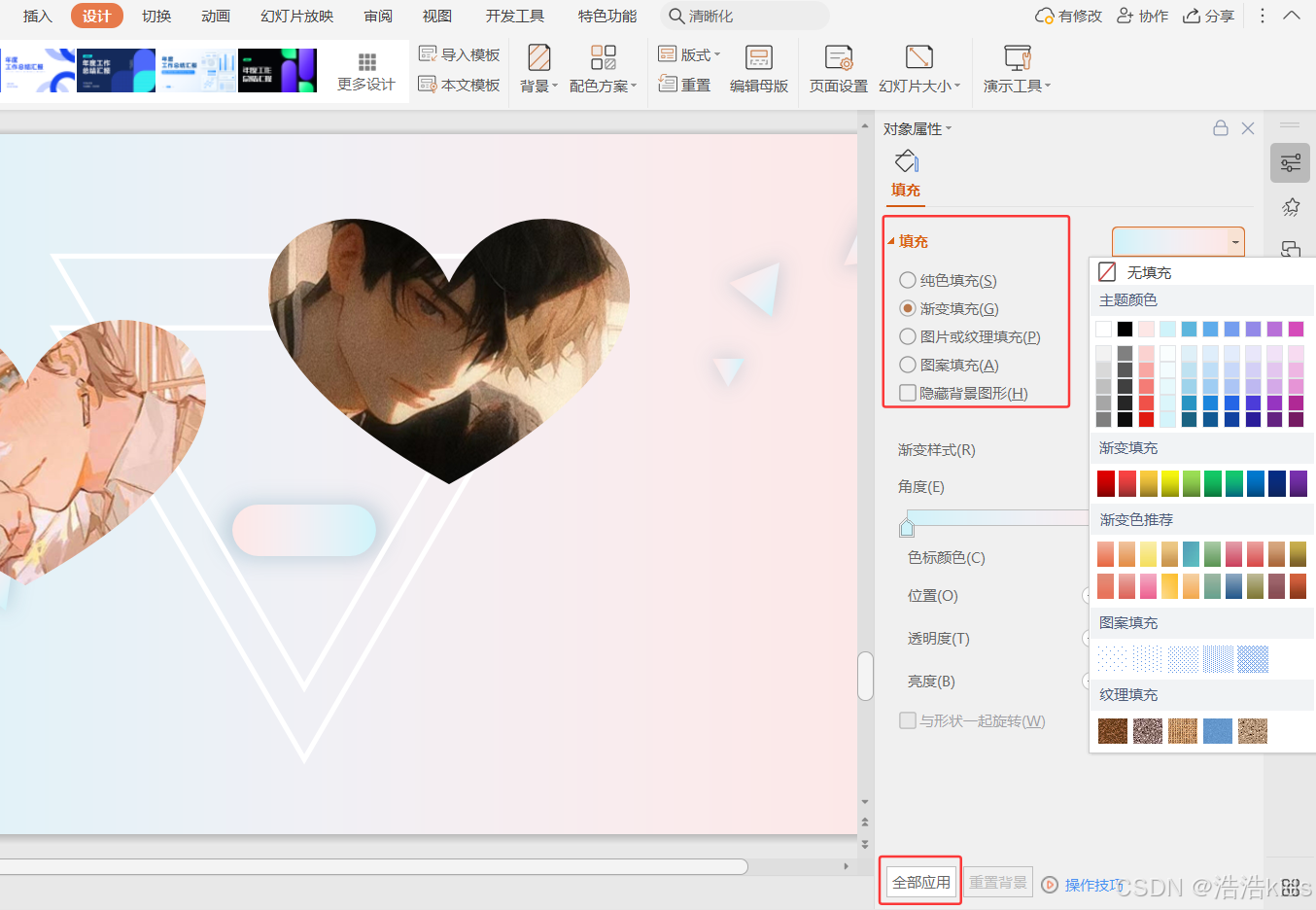Open the 视图 tab
The width and height of the screenshot is (1316, 910).
click(437, 16)
